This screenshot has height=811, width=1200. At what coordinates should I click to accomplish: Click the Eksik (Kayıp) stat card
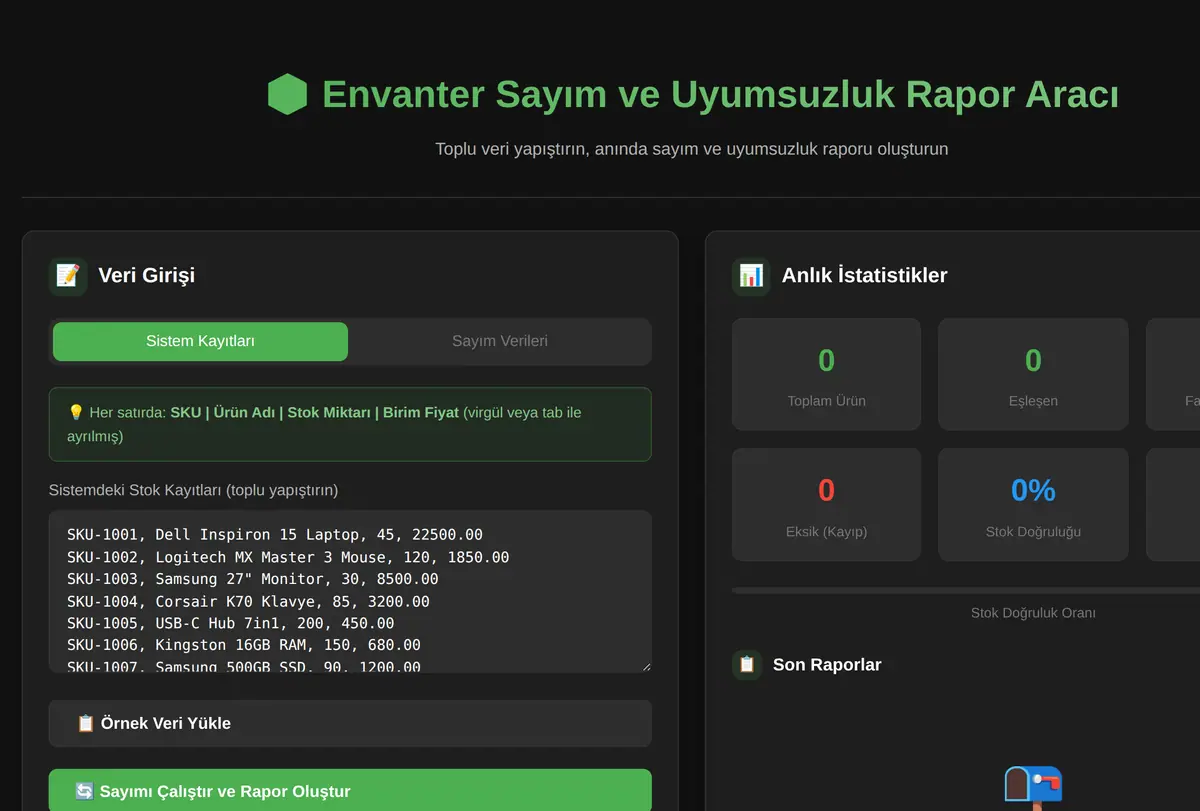(826, 504)
